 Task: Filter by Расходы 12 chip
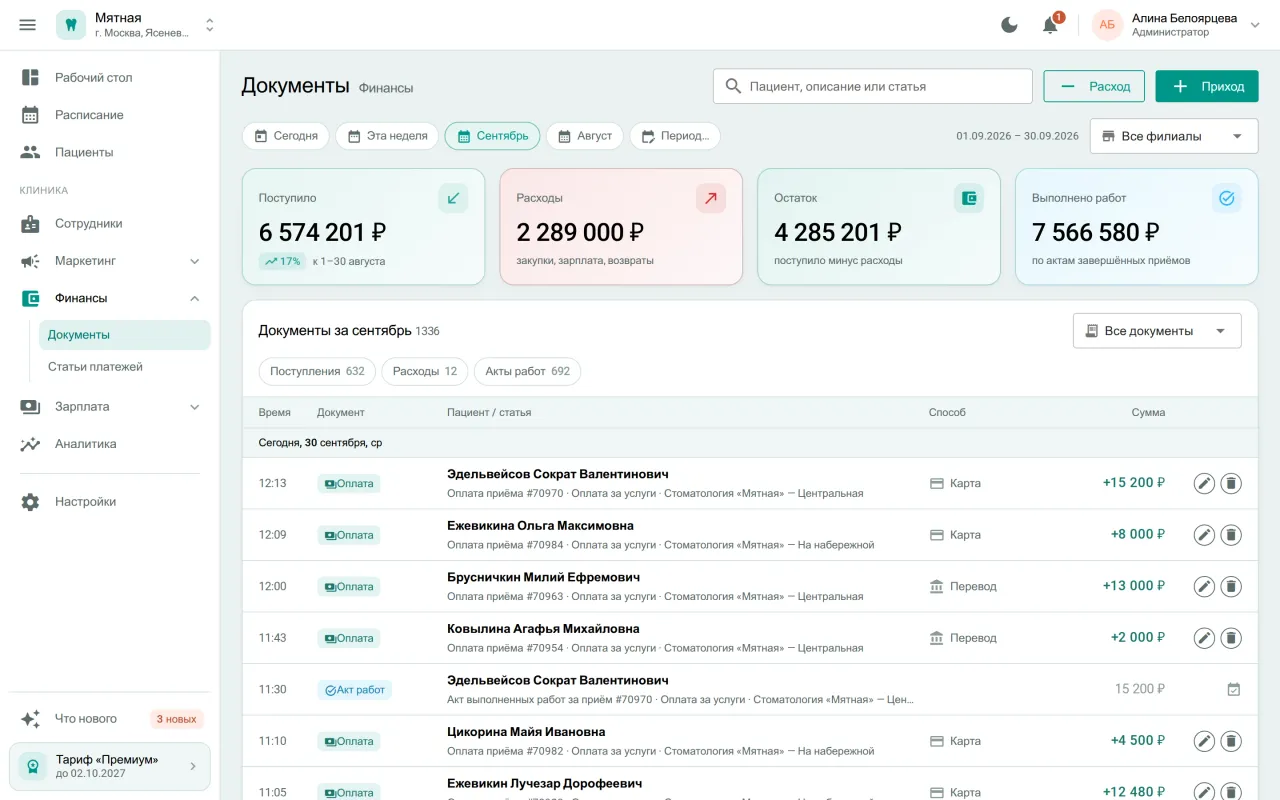(425, 371)
